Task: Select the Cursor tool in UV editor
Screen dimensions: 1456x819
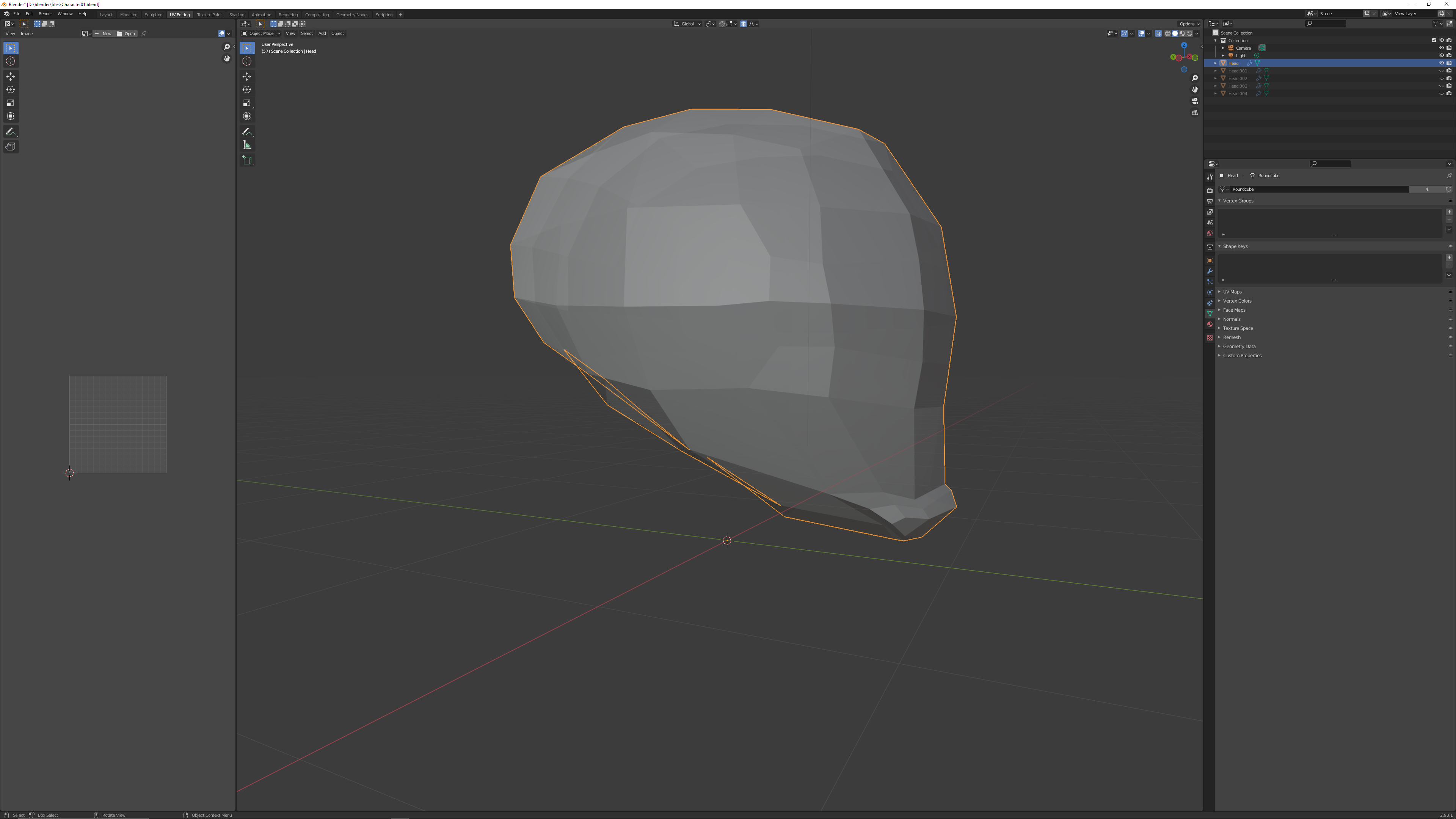Action: point(11,61)
